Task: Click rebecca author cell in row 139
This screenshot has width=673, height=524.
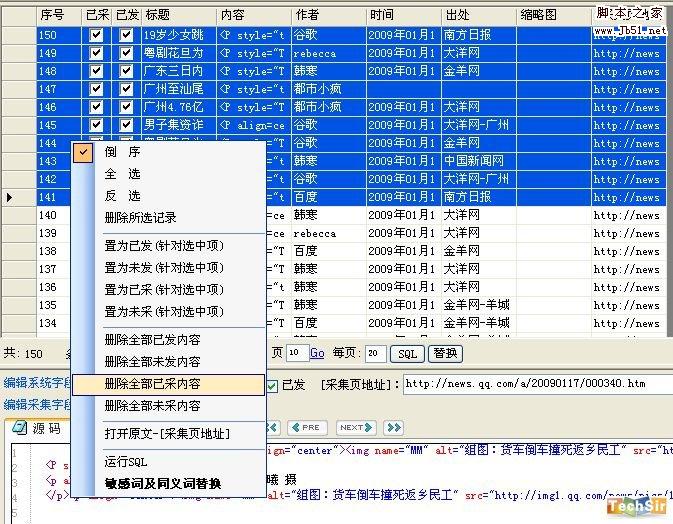Action: [x=328, y=233]
